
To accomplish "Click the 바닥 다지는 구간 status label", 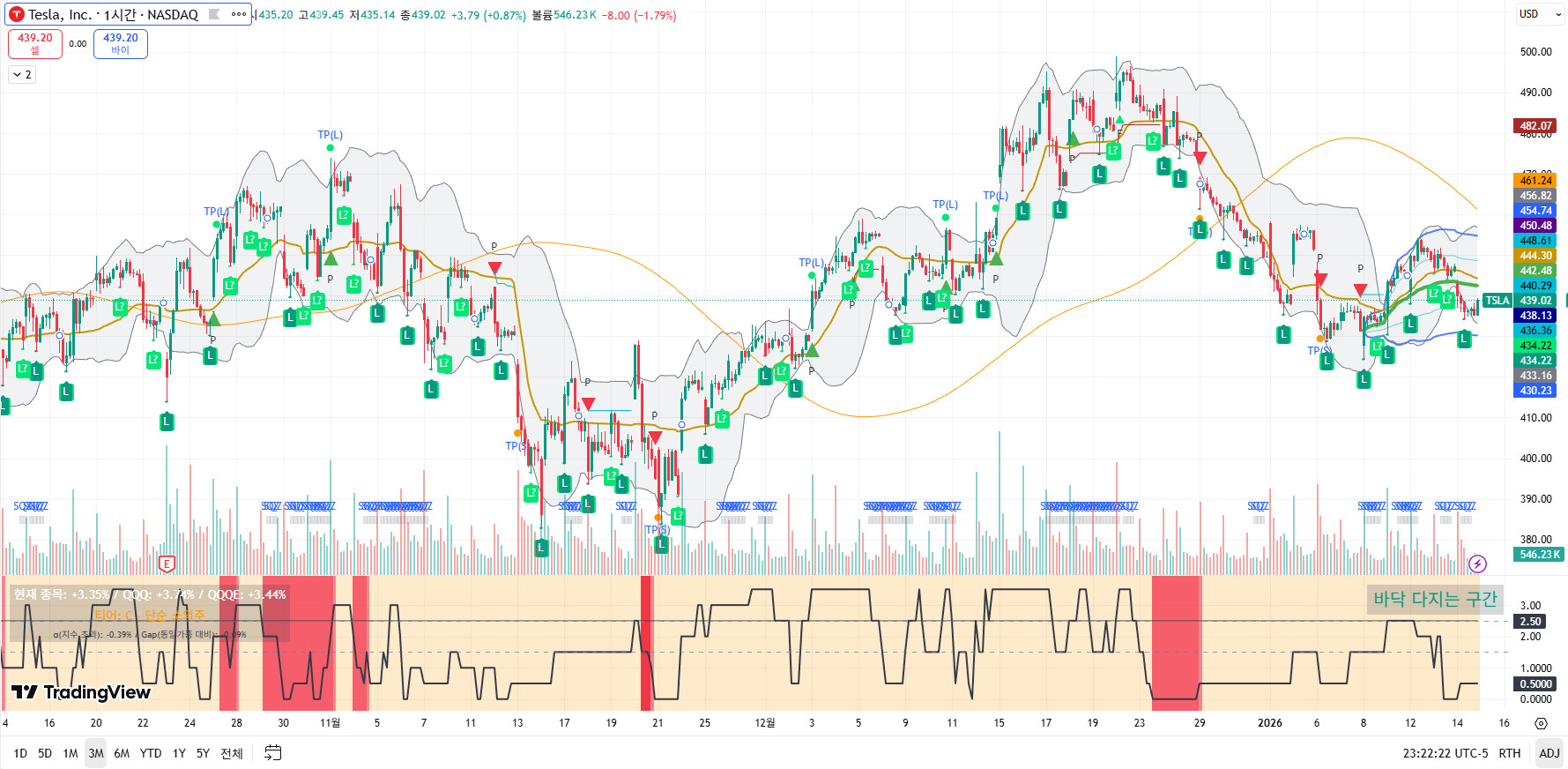I will coord(1435,600).
